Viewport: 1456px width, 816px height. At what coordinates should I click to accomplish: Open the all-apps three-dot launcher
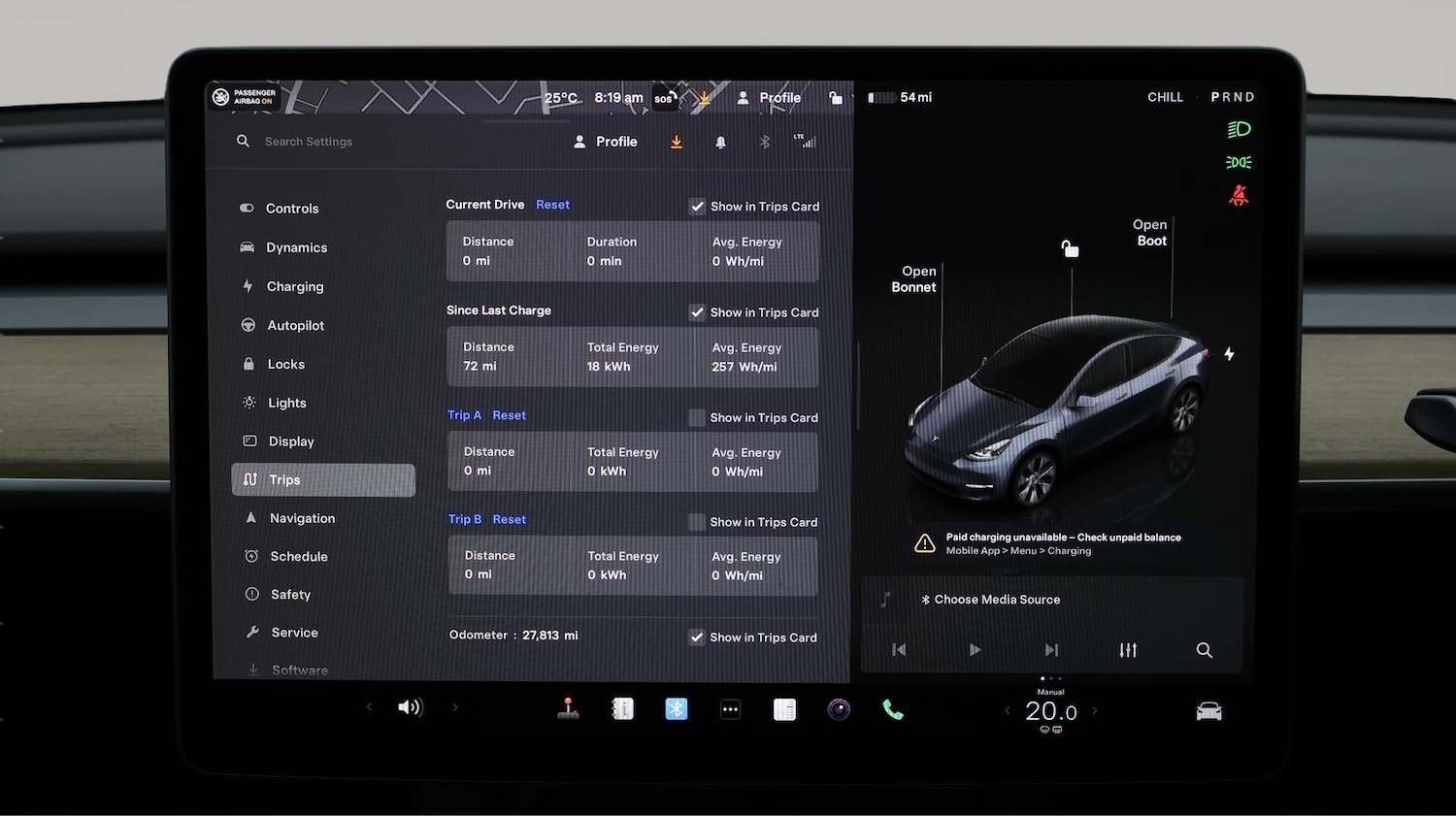click(730, 709)
